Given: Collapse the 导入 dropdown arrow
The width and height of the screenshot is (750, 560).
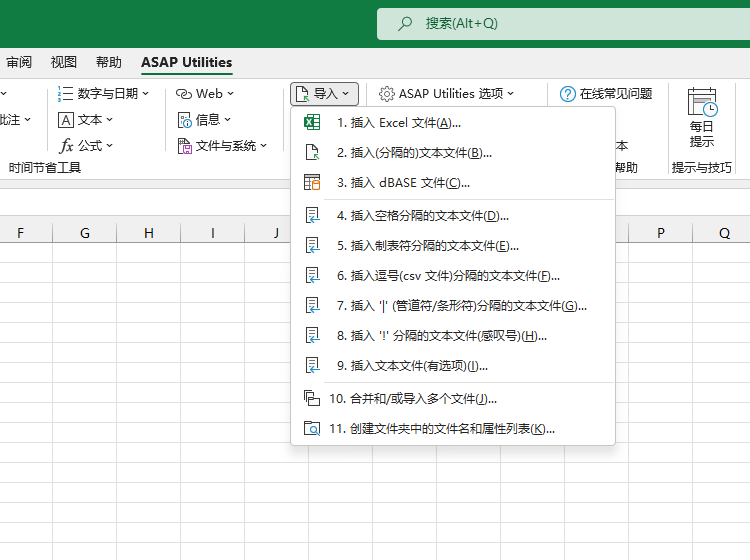Looking at the screenshot, I should 346,94.
